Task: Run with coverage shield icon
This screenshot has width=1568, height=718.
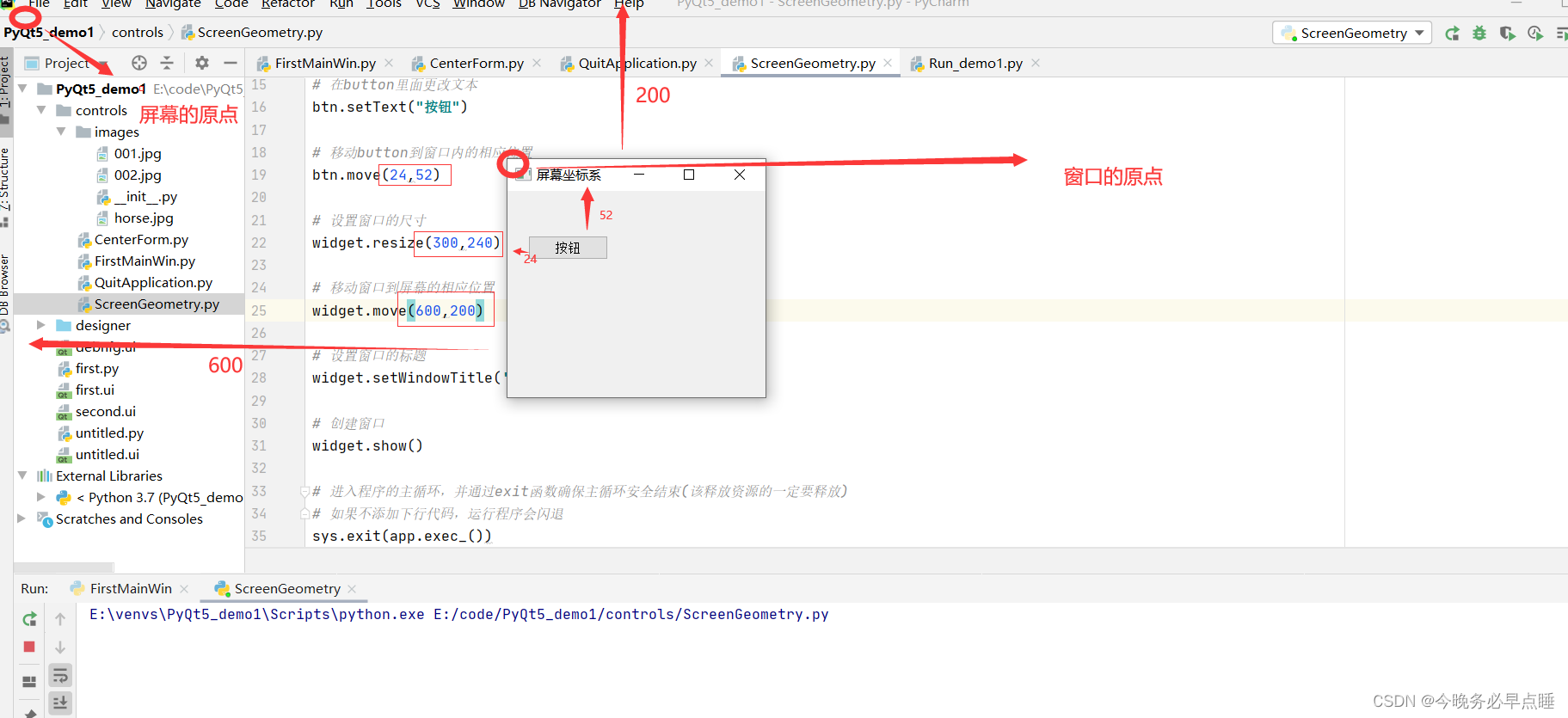Action: pyautogui.click(x=1507, y=34)
